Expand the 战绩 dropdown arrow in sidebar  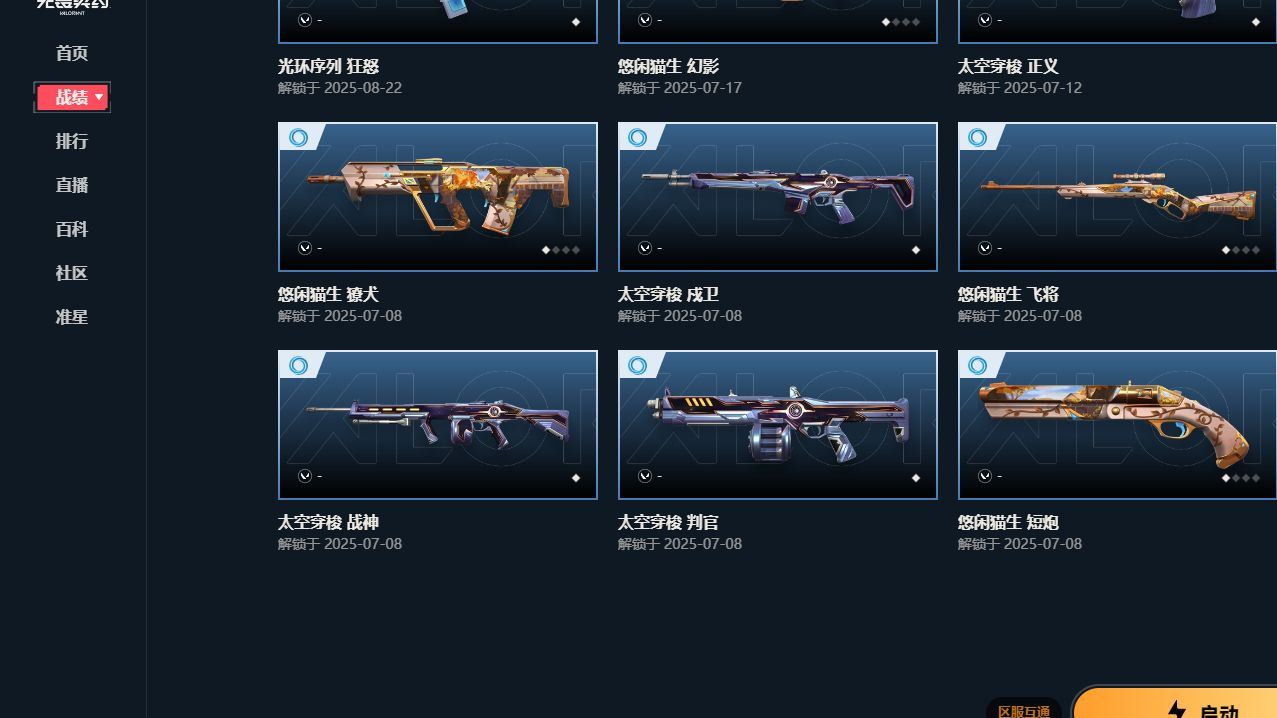coord(99,97)
